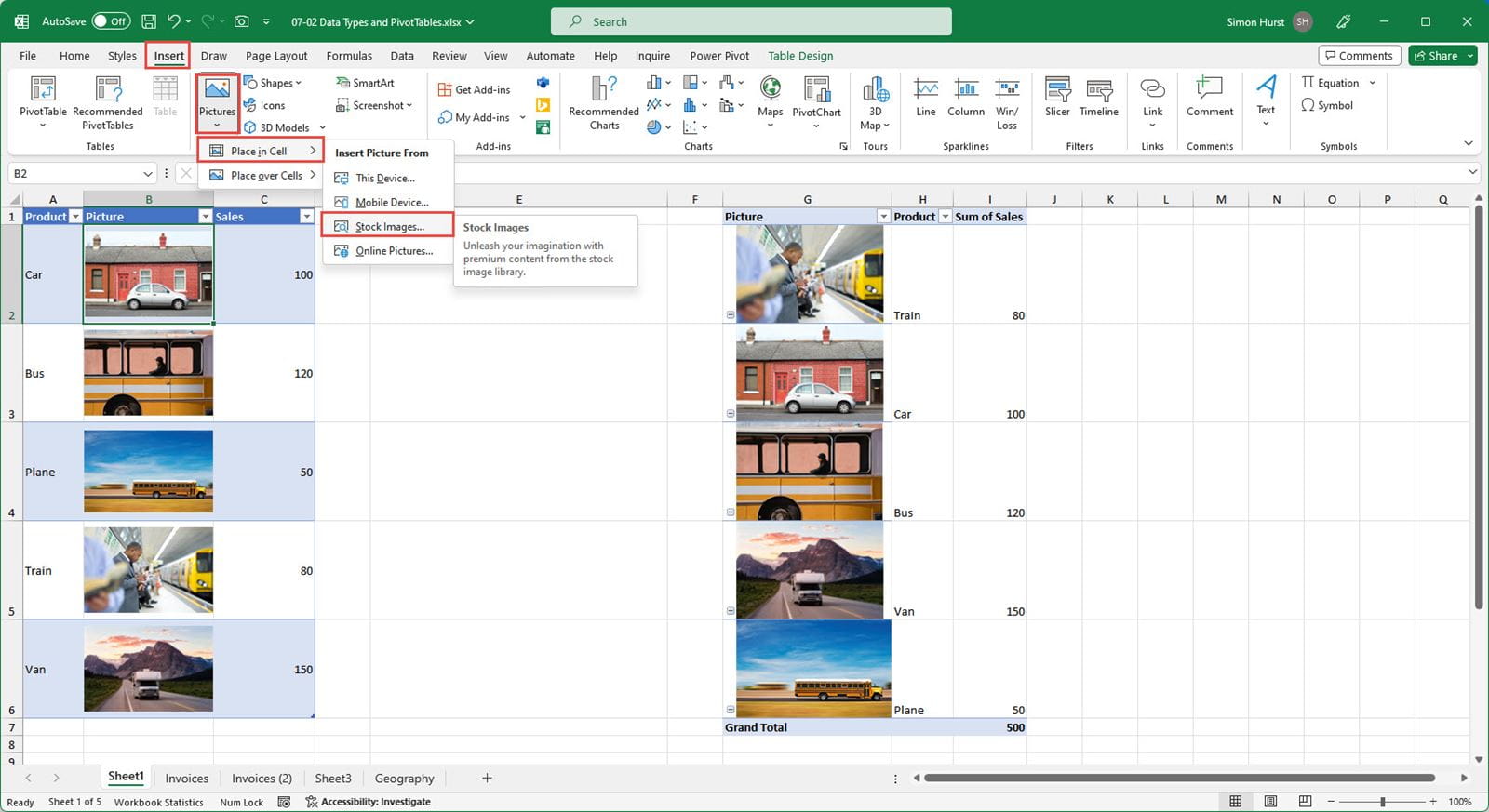This screenshot has width=1489, height=812.
Task: Select the Van picture in cell B6
Action: (x=148, y=669)
